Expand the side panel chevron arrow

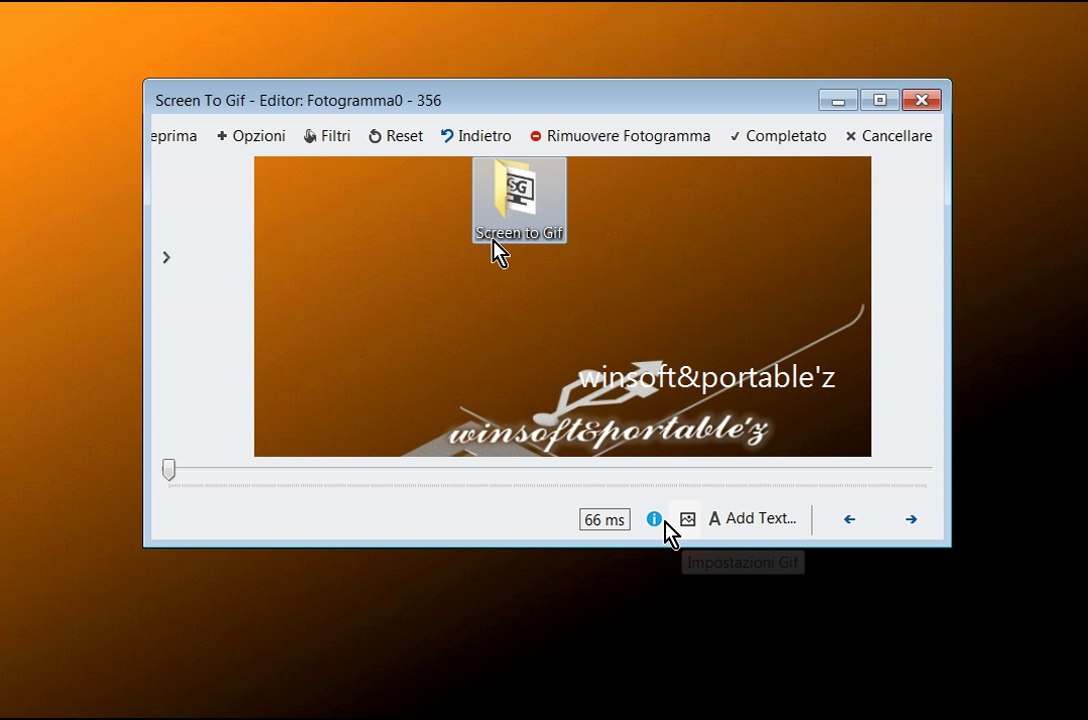click(167, 257)
